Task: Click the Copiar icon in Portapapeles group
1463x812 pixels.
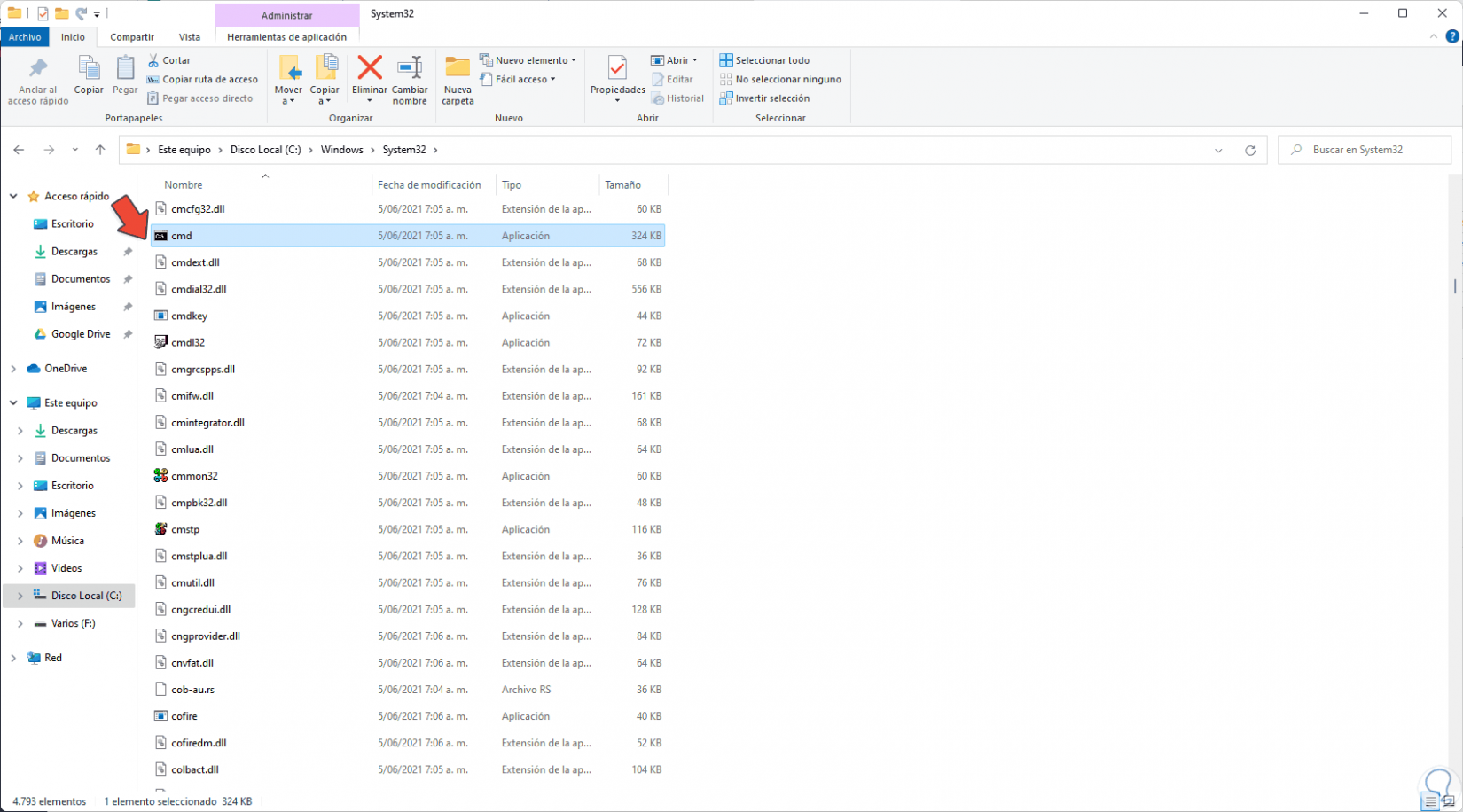Action: tap(89, 68)
